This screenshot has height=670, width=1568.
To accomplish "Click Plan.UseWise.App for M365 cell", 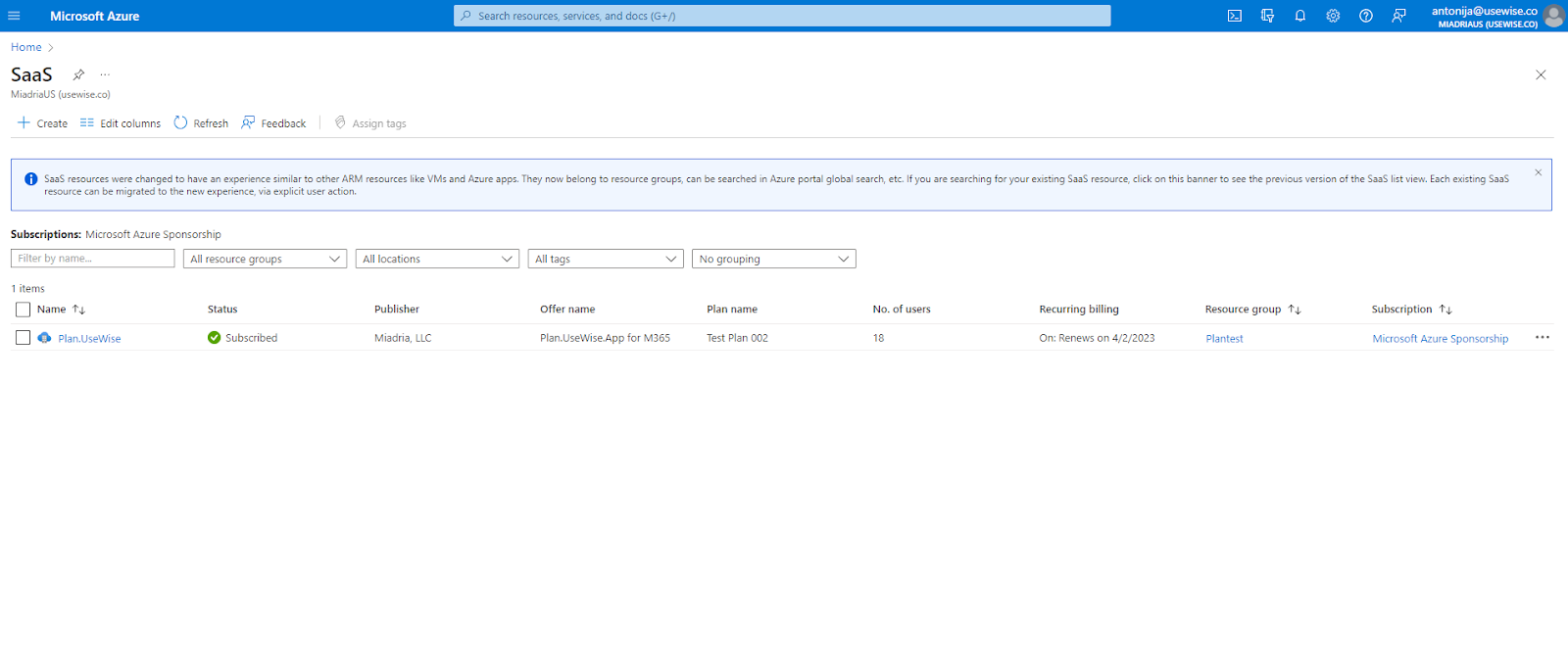I will point(606,338).
